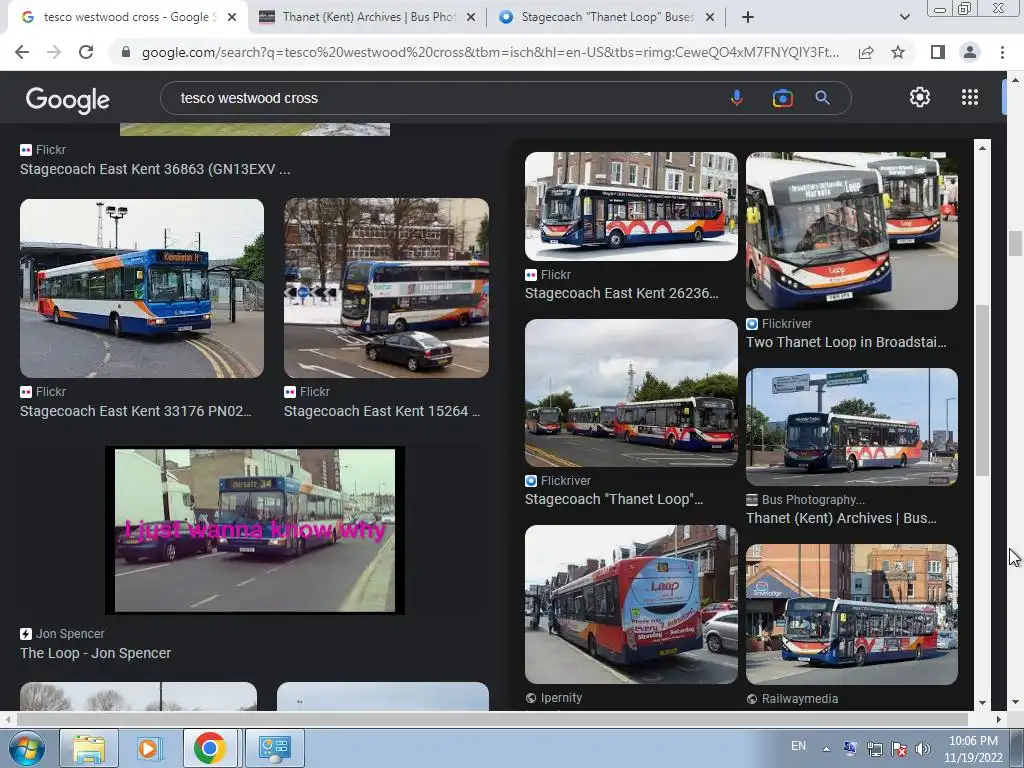Search by image with camera icon

tap(782, 98)
